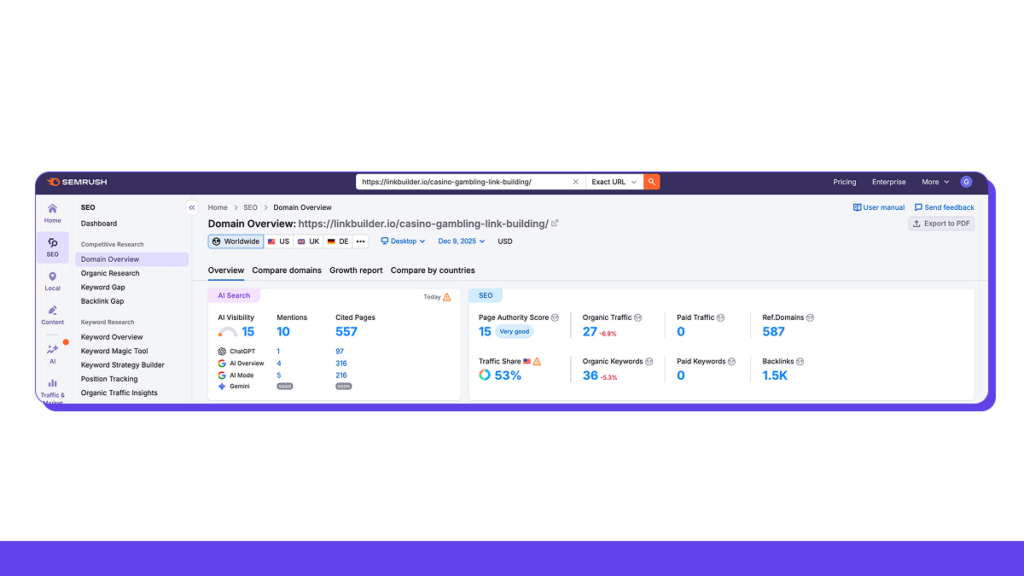Image resolution: width=1024 pixels, height=576 pixels.
Task: Go to Home via the sidebar icon
Action: coord(52,212)
